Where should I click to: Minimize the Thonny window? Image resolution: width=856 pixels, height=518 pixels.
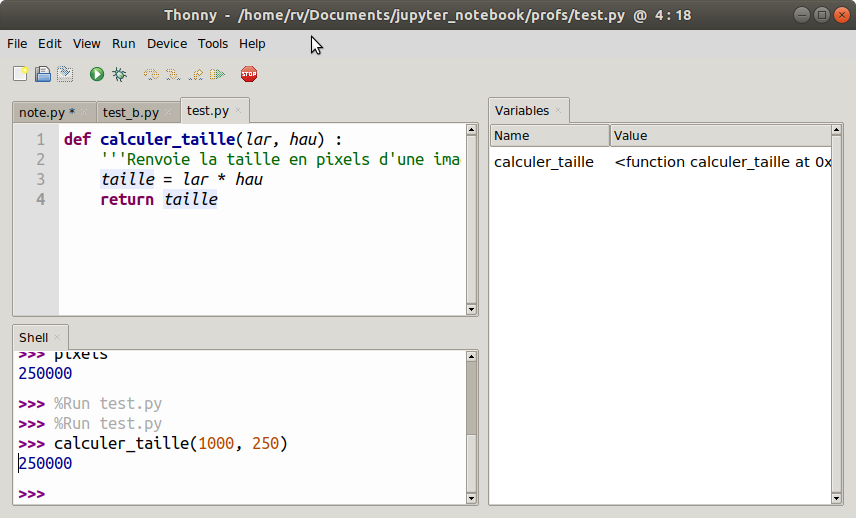(x=801, y=15)
